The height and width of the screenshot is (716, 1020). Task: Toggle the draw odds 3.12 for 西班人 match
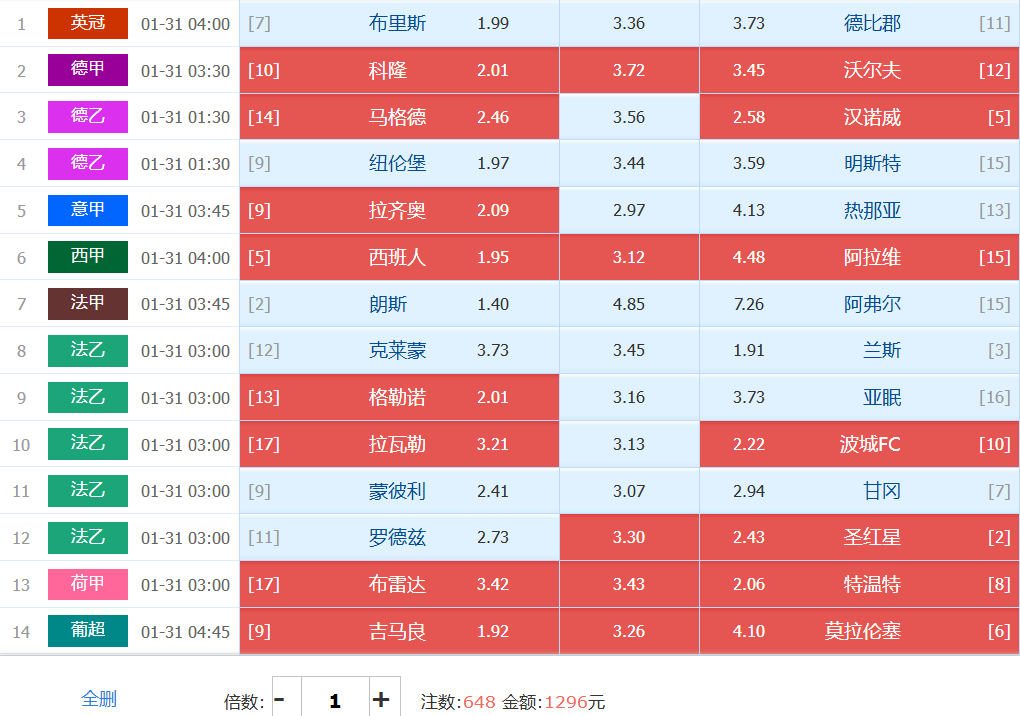(629, 257)
